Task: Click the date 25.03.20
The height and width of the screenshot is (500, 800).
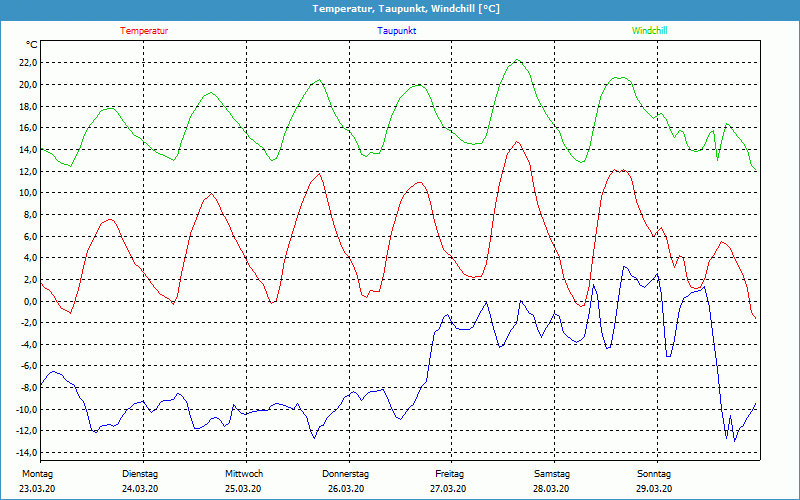Action: (x=243, y=489)
